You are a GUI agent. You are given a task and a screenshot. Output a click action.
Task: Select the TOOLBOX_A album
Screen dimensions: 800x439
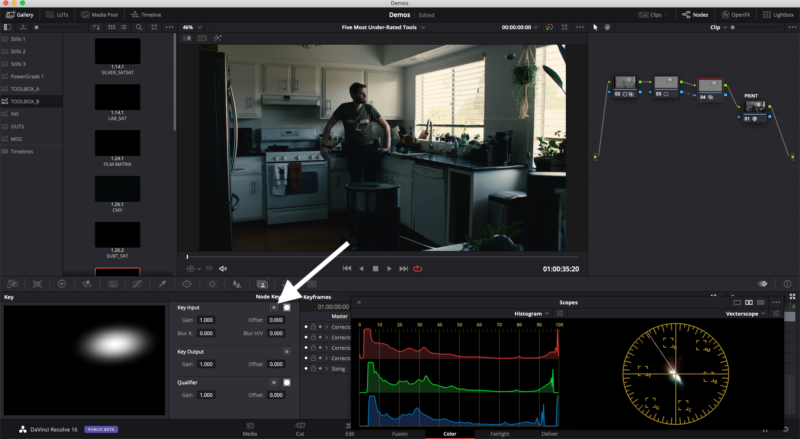point(25,89)
